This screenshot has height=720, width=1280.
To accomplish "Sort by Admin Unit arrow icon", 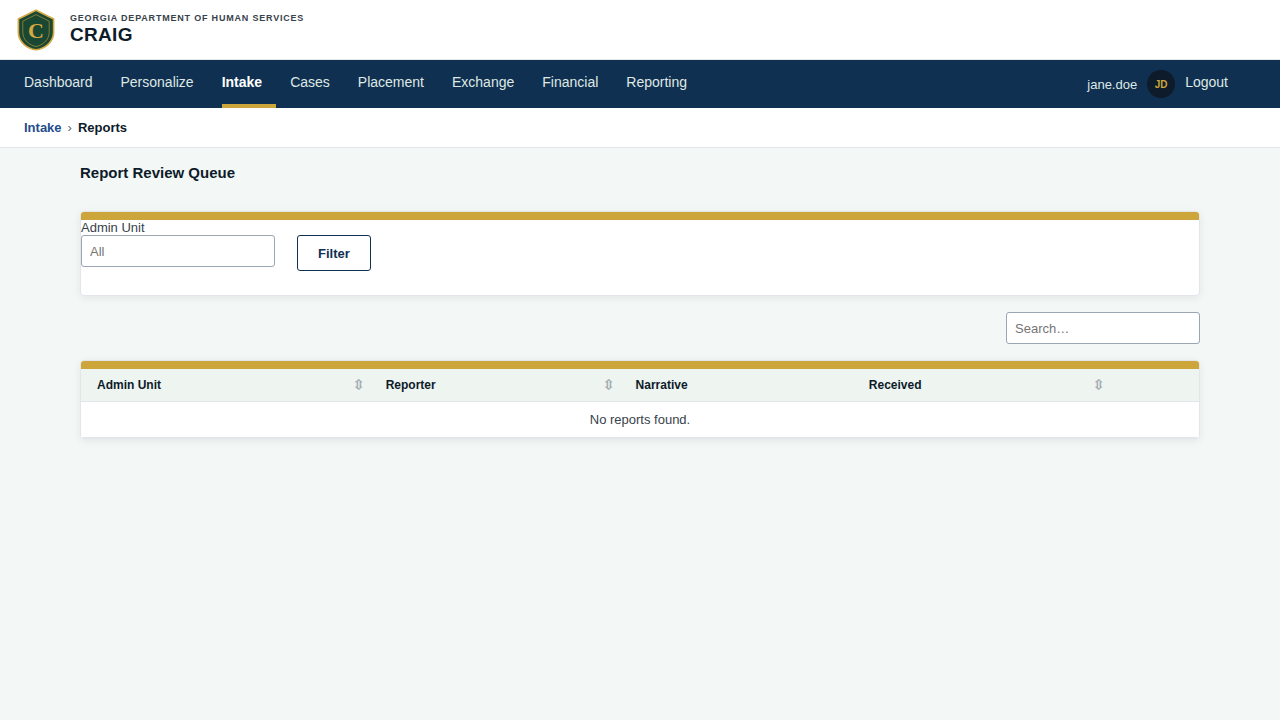I will click(358, 385).
